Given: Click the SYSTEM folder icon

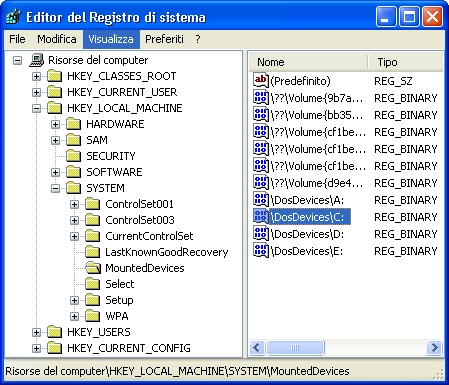Looking at the screenshot, I should (x=73, y=188).
